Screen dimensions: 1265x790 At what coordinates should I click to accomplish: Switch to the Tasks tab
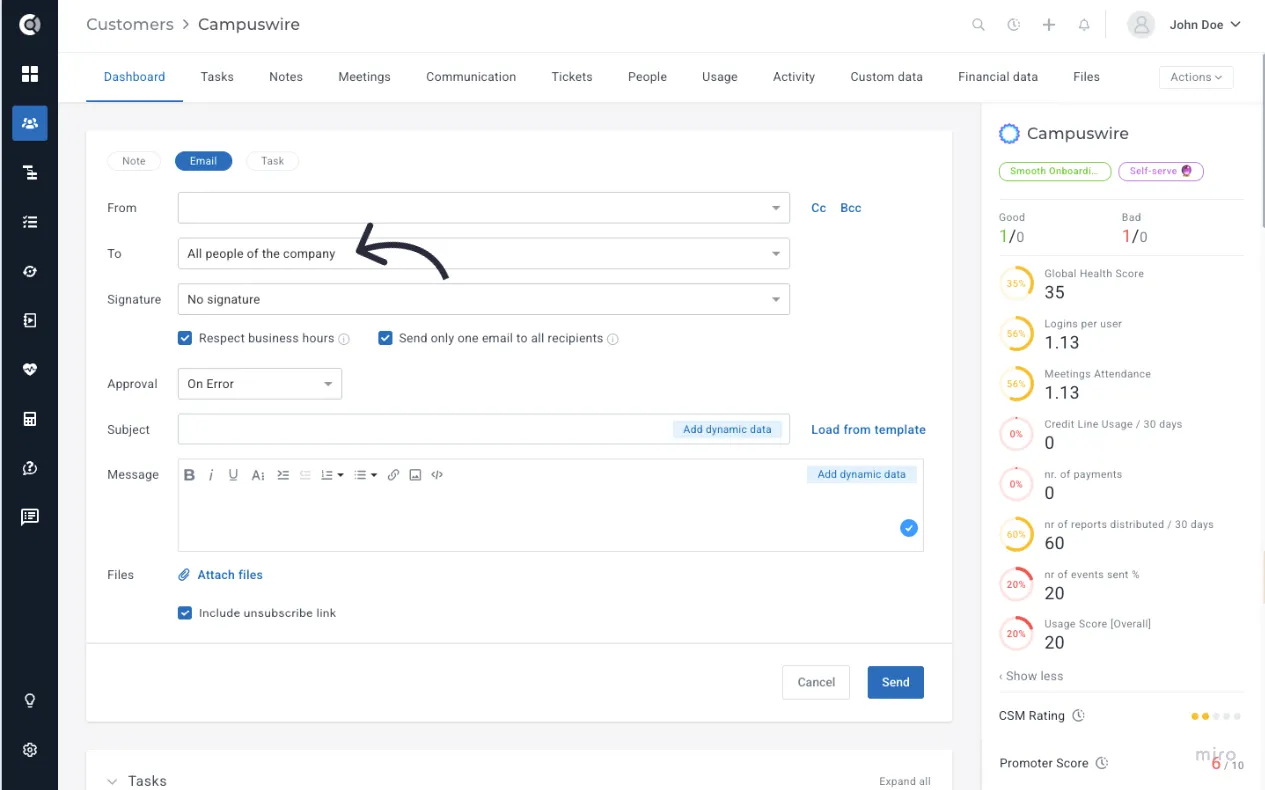pyautogui.click(x=217, y=77)
